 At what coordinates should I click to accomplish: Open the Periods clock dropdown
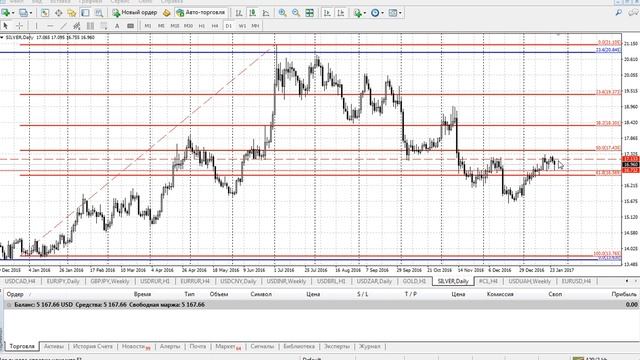pyautogui.click(x=377, y=13)
